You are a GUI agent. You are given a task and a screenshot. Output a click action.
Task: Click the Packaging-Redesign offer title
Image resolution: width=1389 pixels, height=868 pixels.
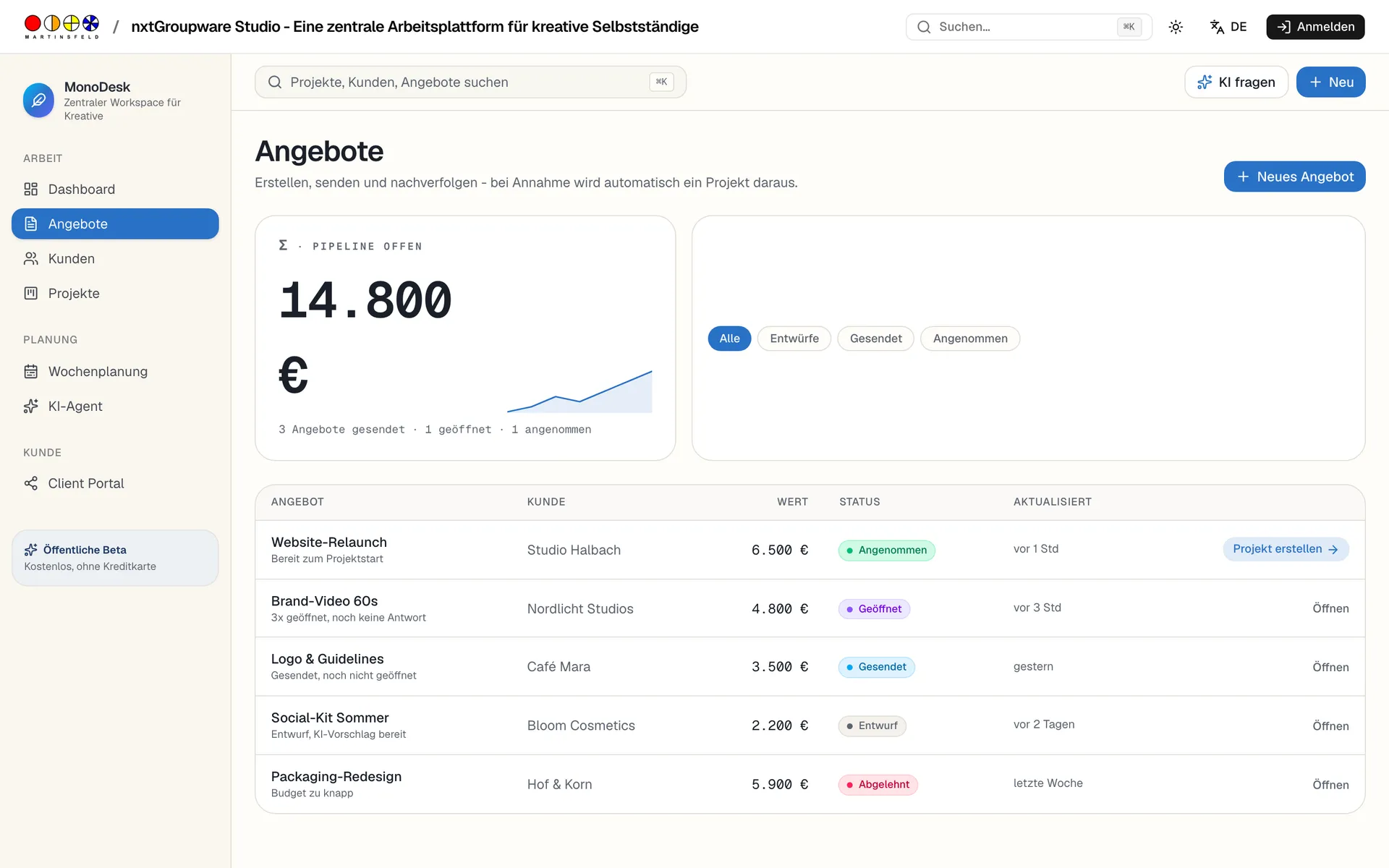(x=336, y=776)
